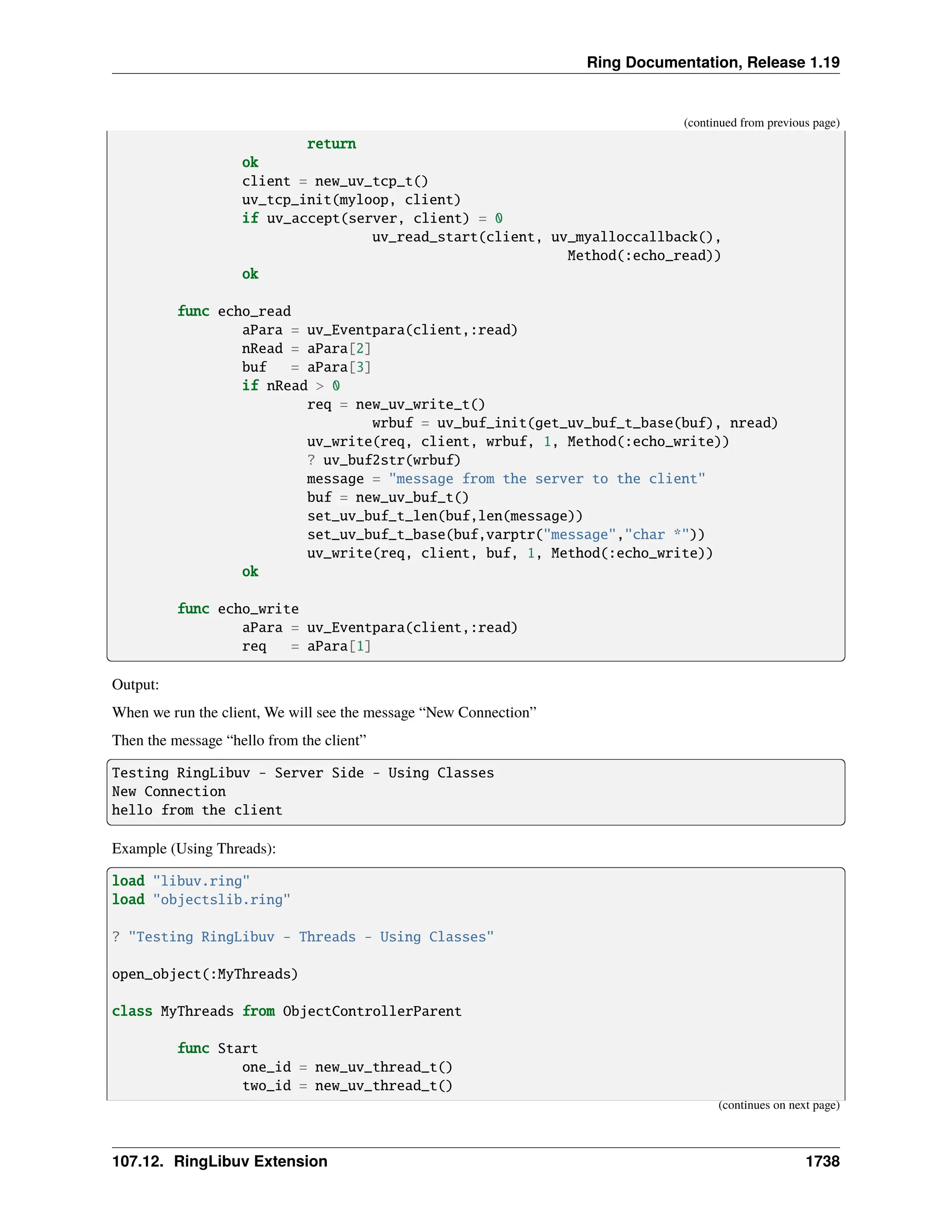
Task: Click 'client = new_uv_tcp_t()' line
Action: [x=335, y=181]
